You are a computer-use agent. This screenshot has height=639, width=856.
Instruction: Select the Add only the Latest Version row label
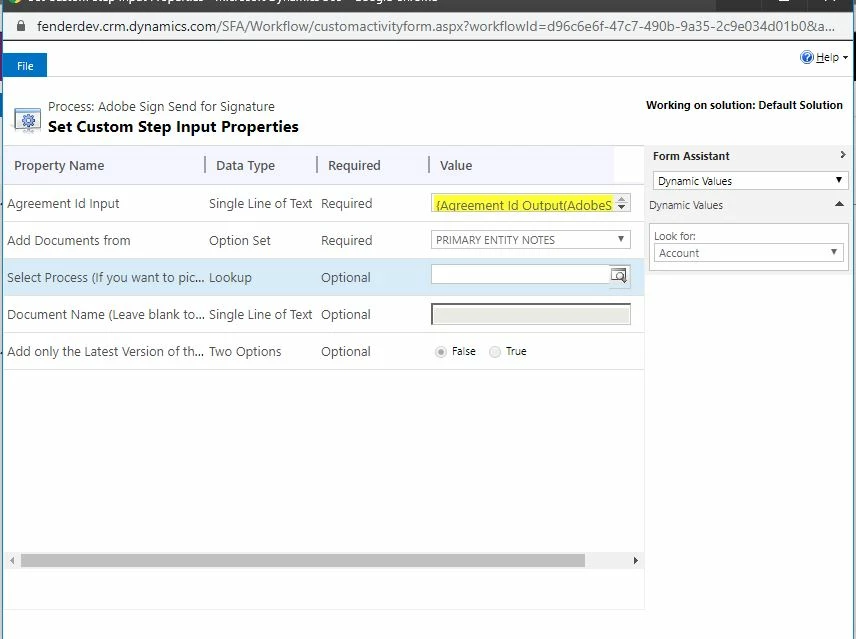pyautogui.click(x=105, y=352)
